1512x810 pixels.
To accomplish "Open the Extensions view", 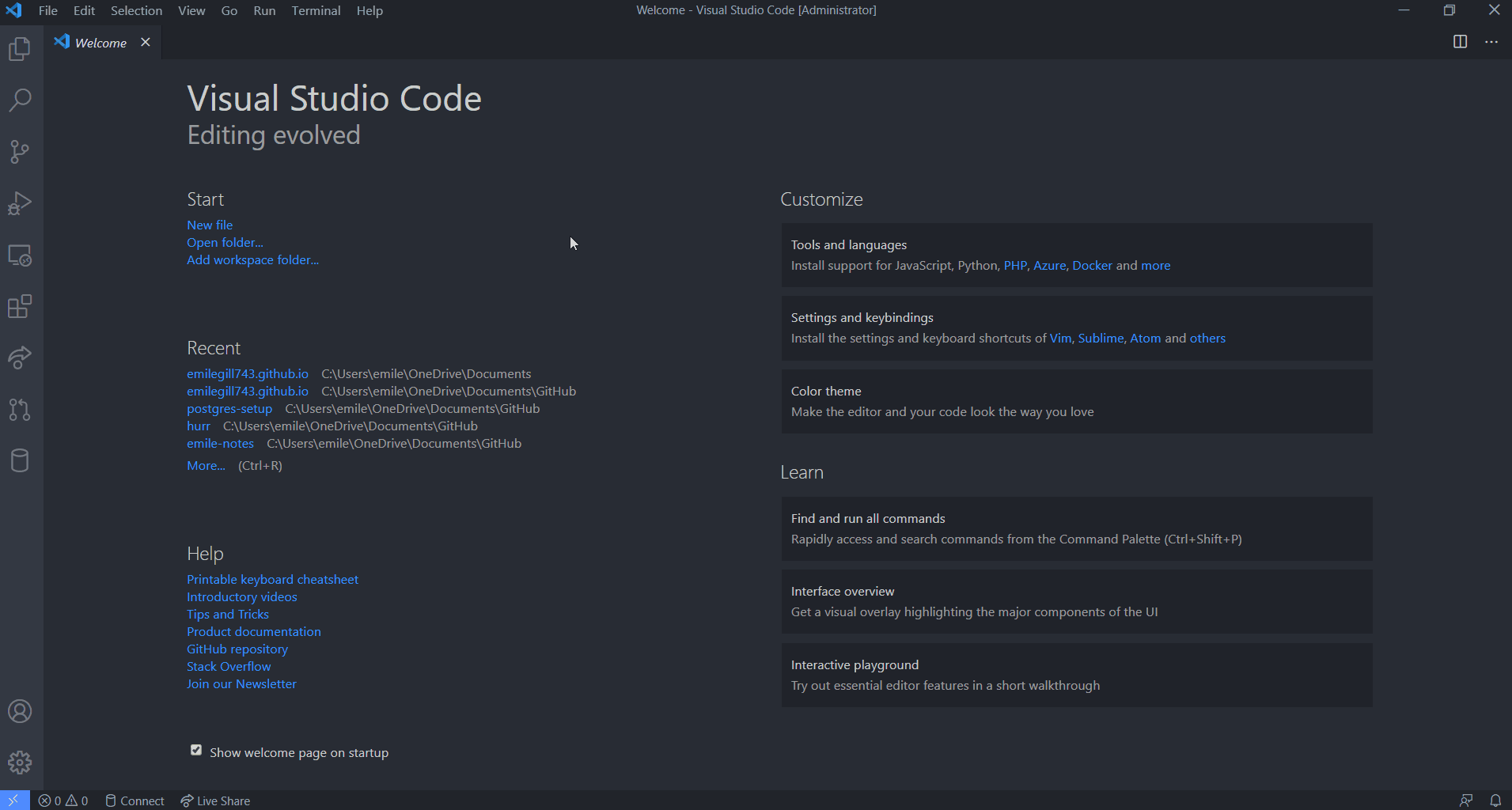I will (x=20, y=306).
